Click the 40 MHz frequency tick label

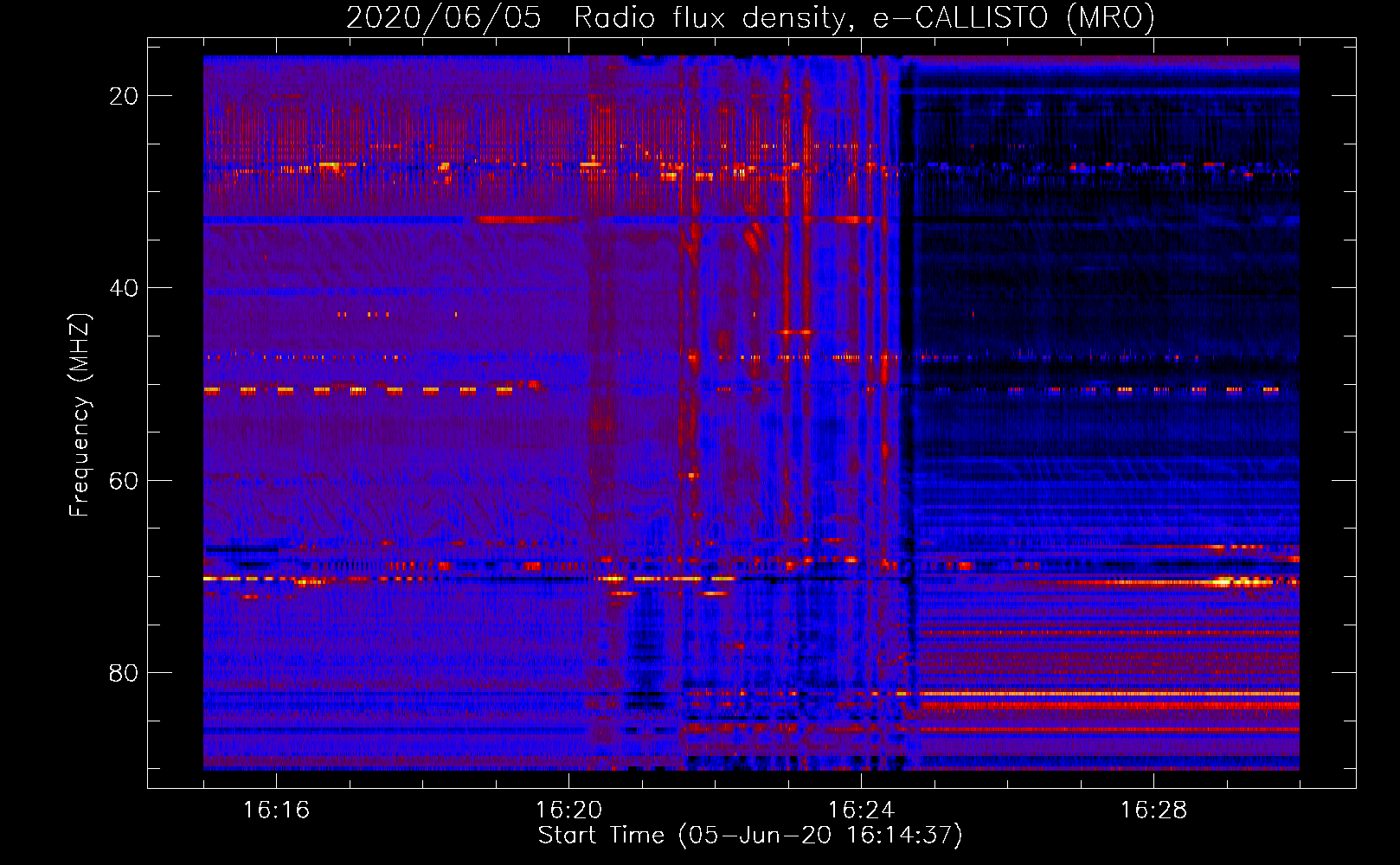124,288
